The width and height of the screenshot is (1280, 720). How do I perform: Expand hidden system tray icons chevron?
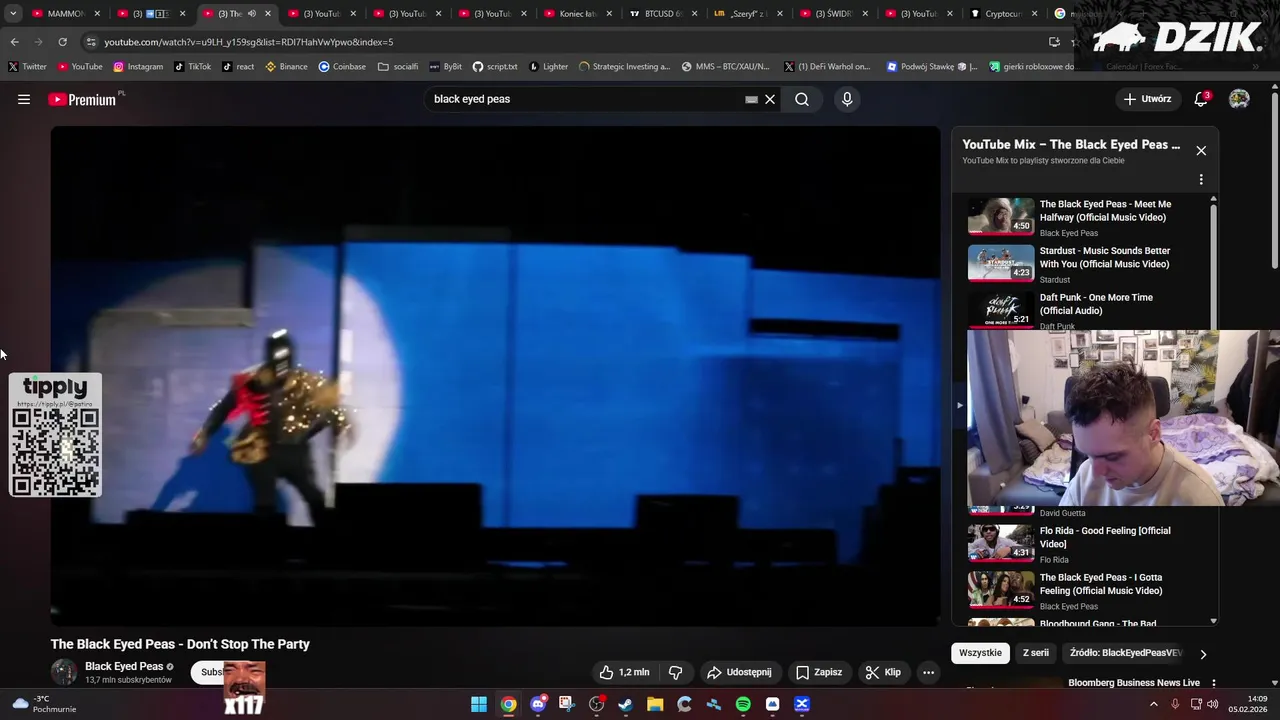click(x=1153, y=704)
